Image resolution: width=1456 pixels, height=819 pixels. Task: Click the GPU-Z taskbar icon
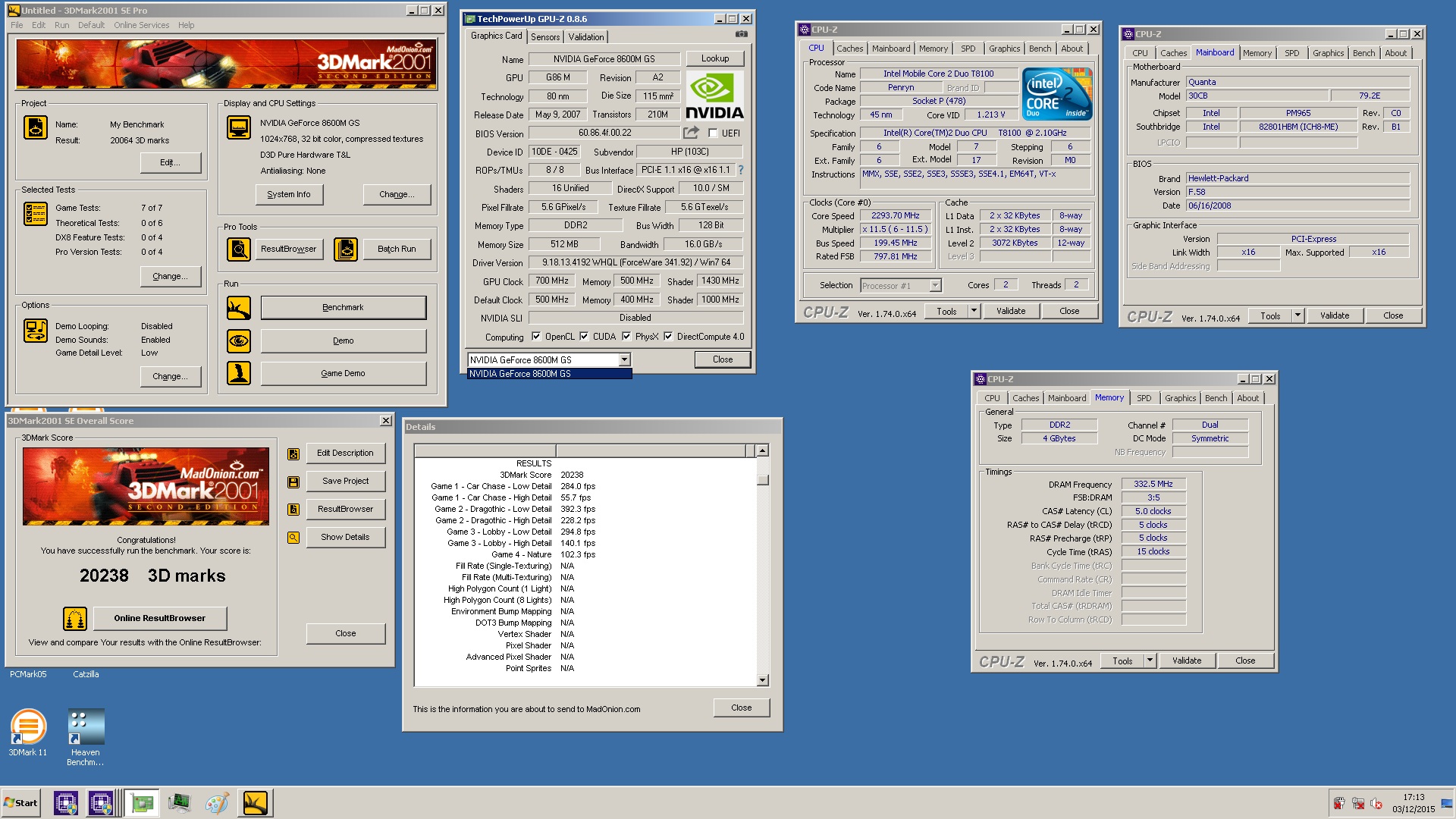tap(142, 803)
